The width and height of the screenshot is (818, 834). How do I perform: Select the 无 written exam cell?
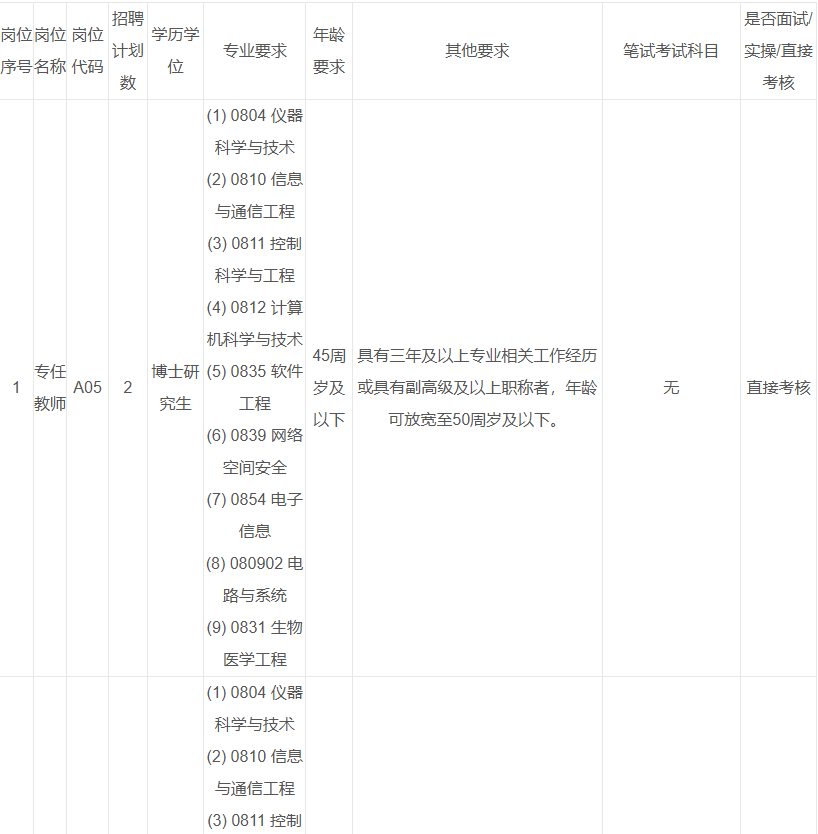point(671,388)
